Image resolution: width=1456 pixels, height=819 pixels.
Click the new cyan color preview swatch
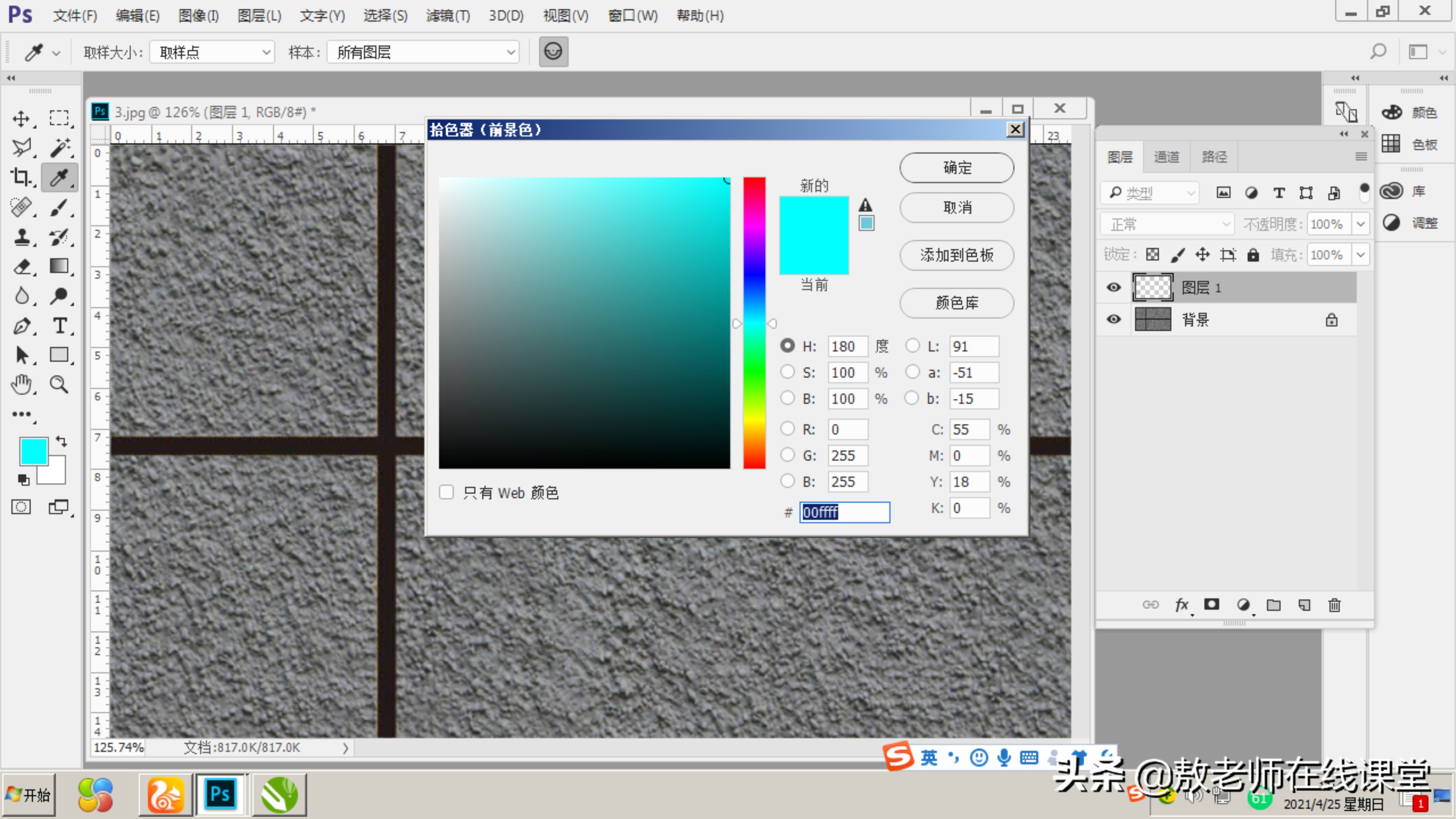pos(814,216)
